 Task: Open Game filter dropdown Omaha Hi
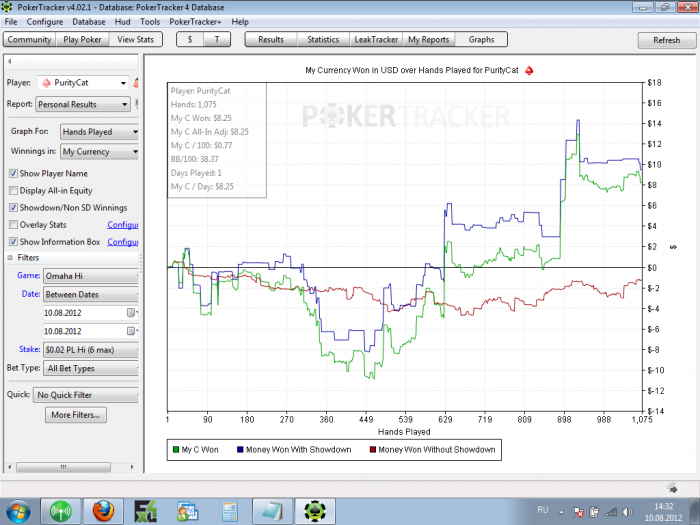click(91, 276)
